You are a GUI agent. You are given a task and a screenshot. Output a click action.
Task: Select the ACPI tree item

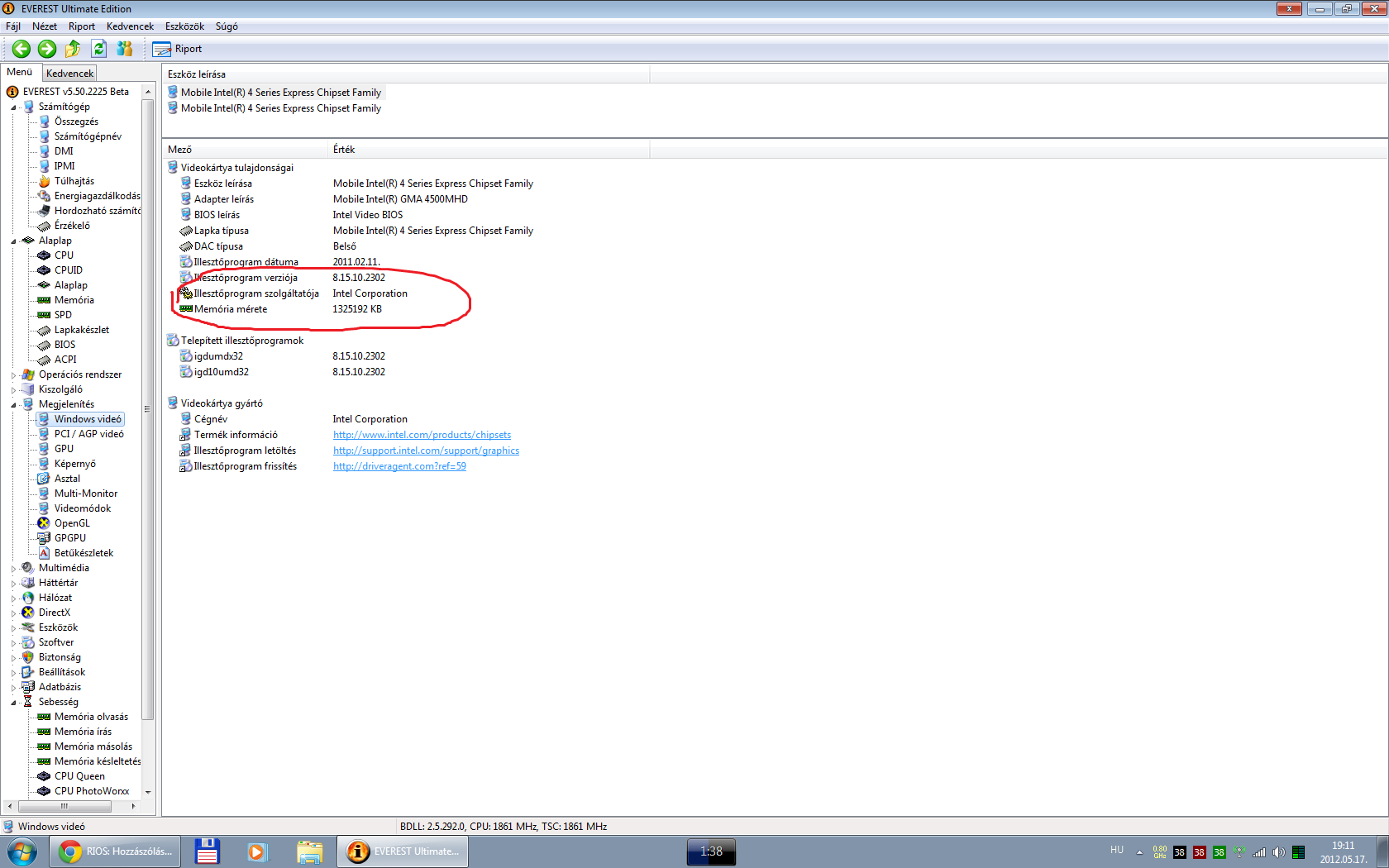(x=65, y=360)
